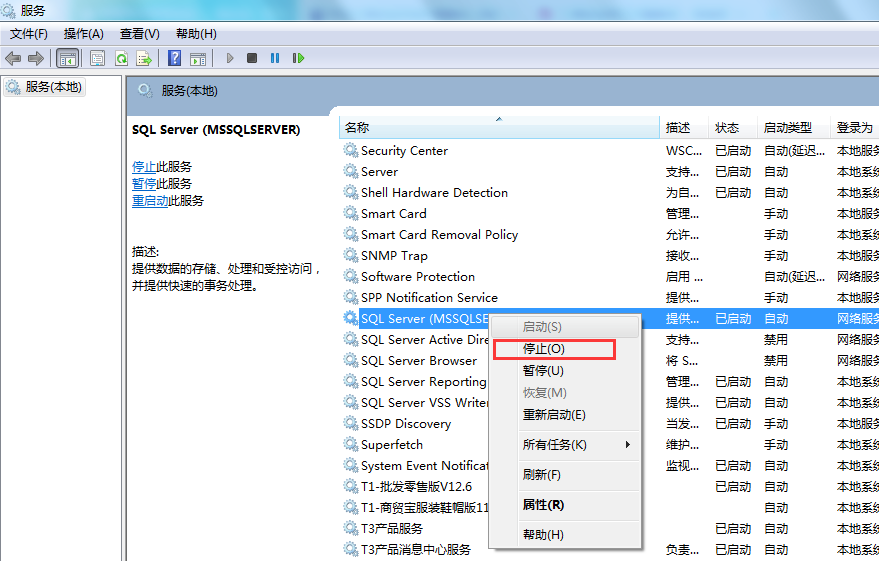Click the Export List toolbar icon
Viewport: 879px width, 561px height.
[x=144, y=58]
